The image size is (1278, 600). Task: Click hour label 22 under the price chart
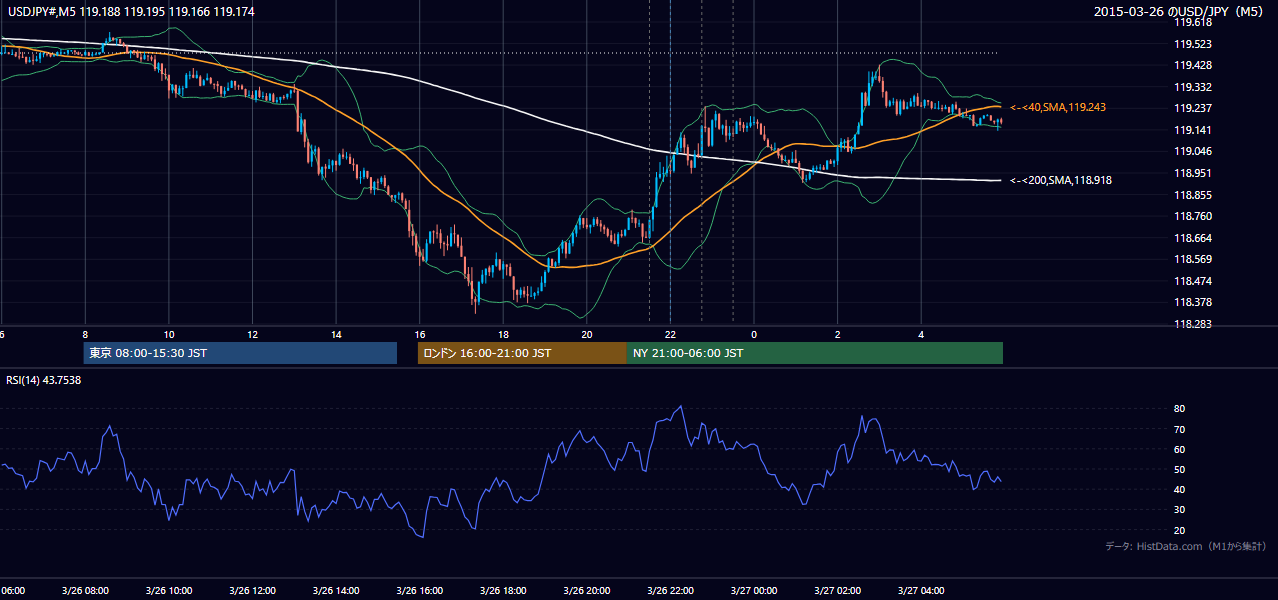pyautogui.click(x=671, y=335)
